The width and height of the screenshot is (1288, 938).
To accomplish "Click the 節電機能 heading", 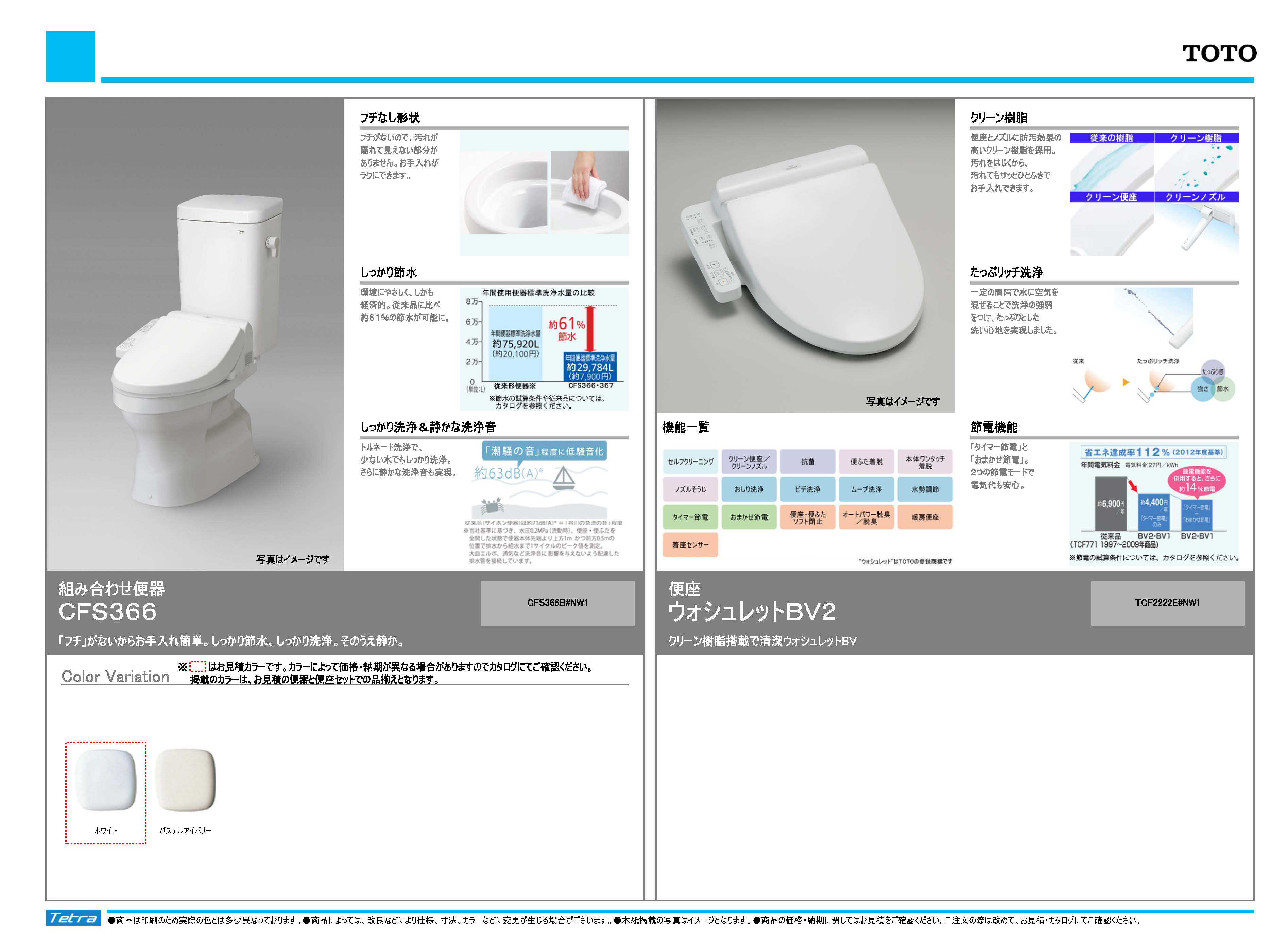I will (994, 427).
